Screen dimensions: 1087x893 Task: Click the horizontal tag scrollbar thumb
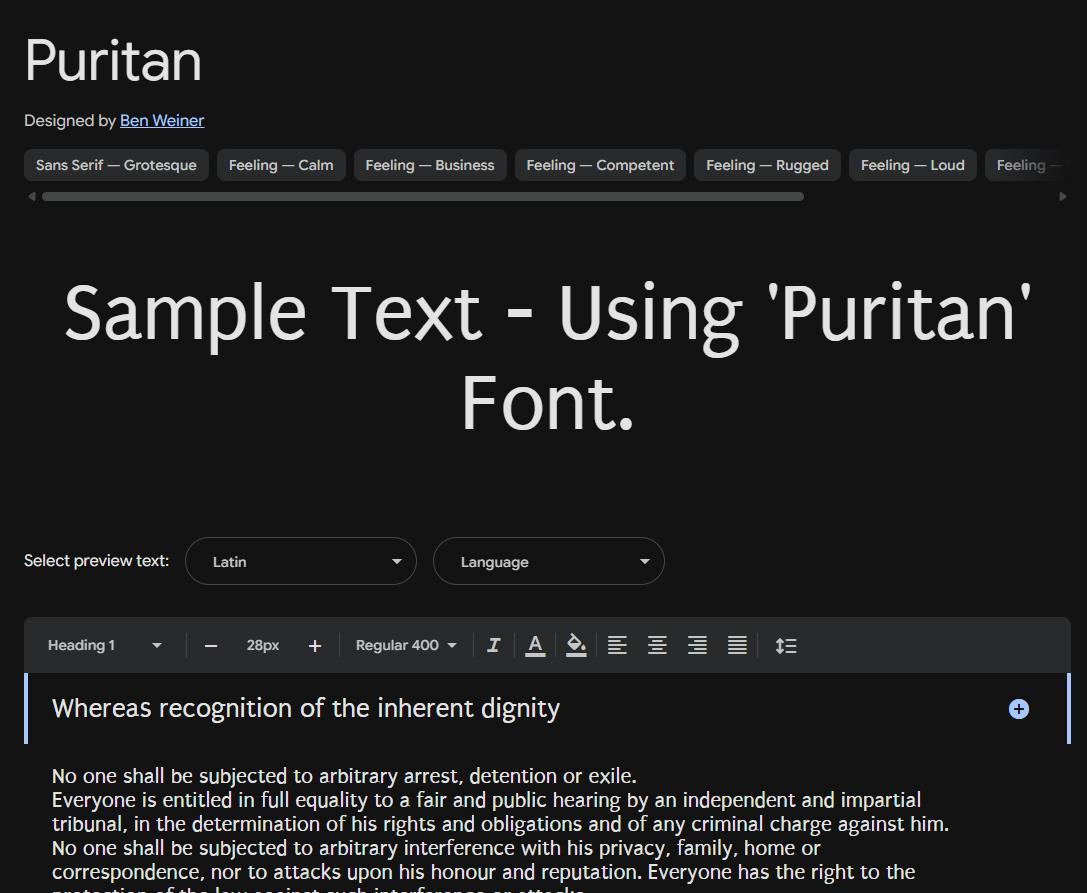tap(423, 197)
